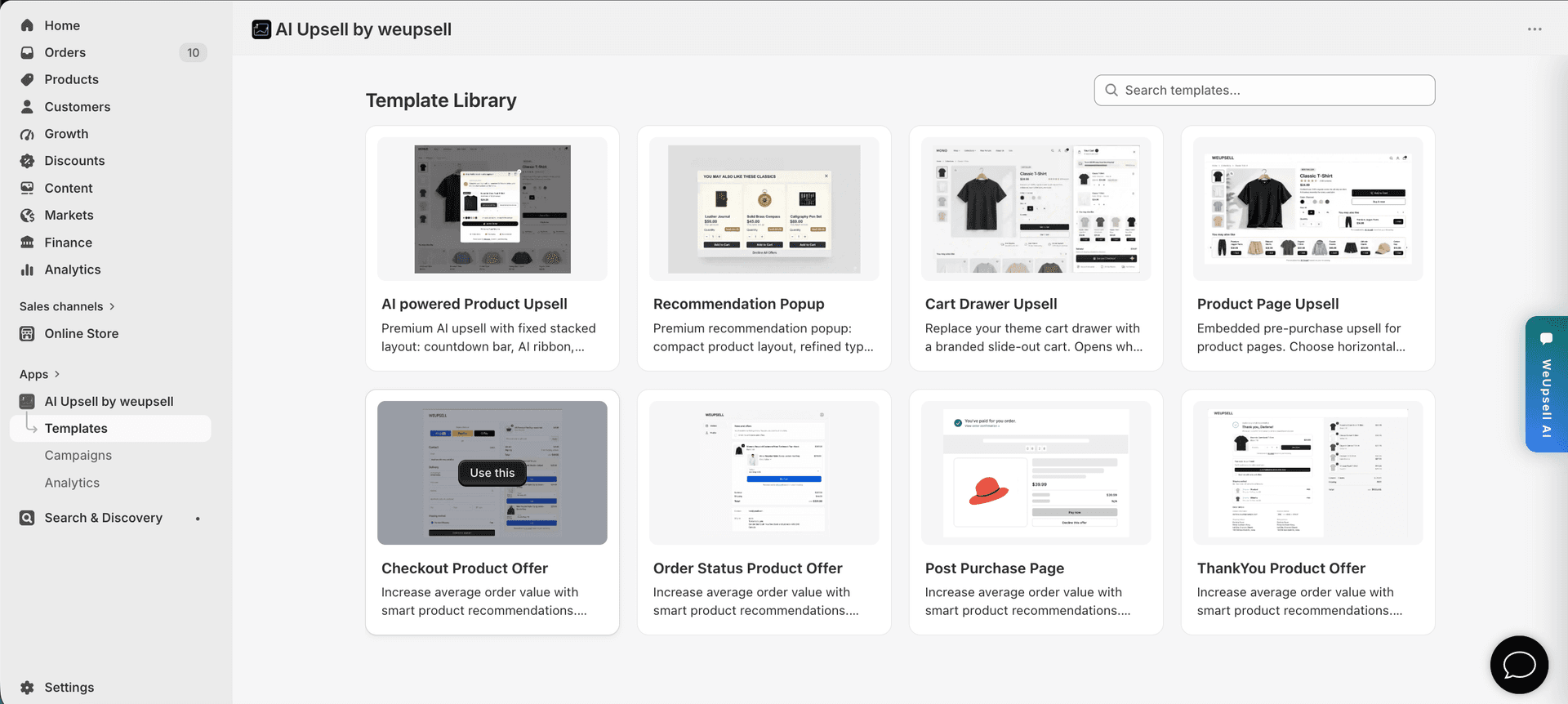Click the Products tag icon
This screenshot has height=704, width=1568.
pyautogui.click(x=27, y=79)
